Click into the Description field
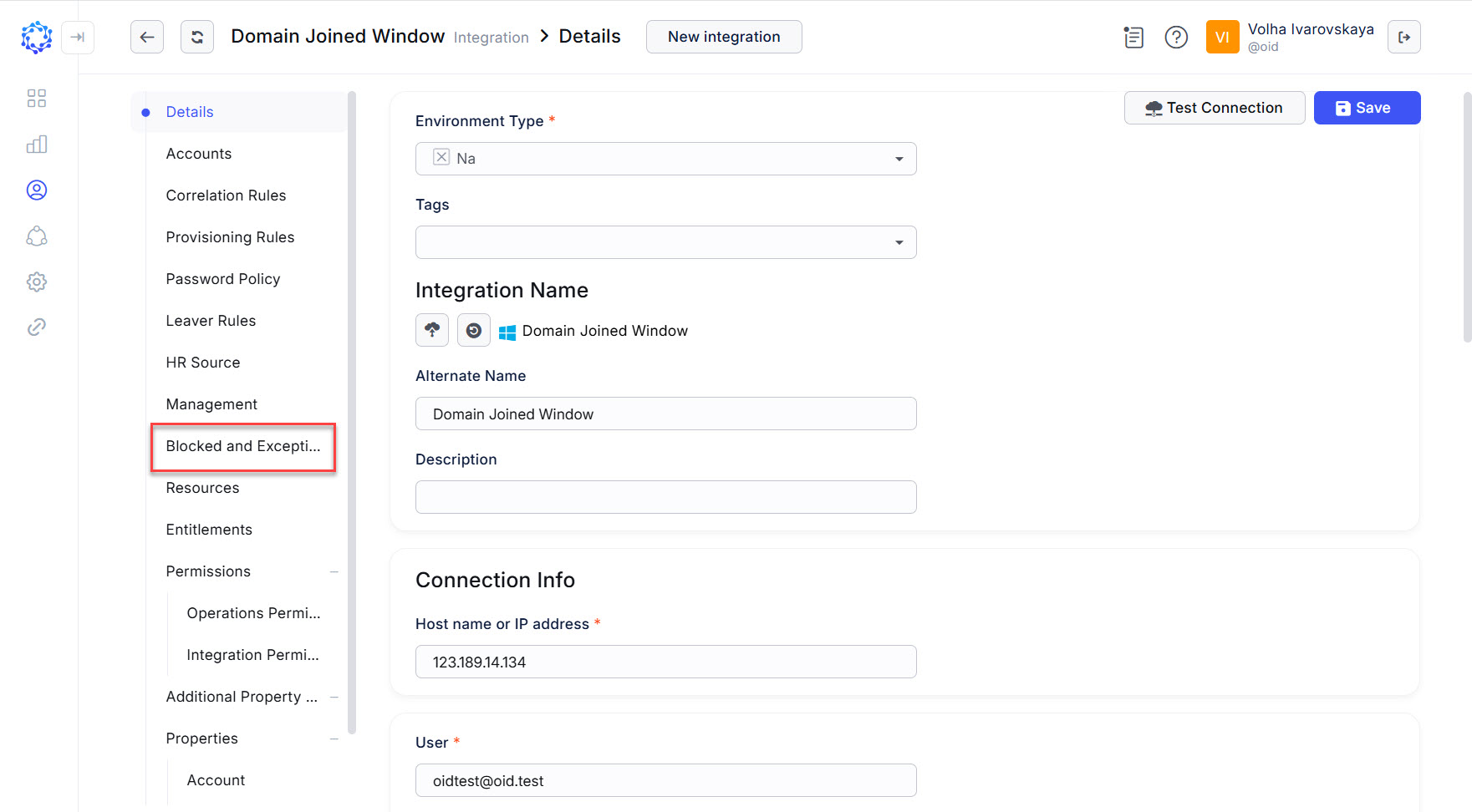1472x812 pixels. 665,497
